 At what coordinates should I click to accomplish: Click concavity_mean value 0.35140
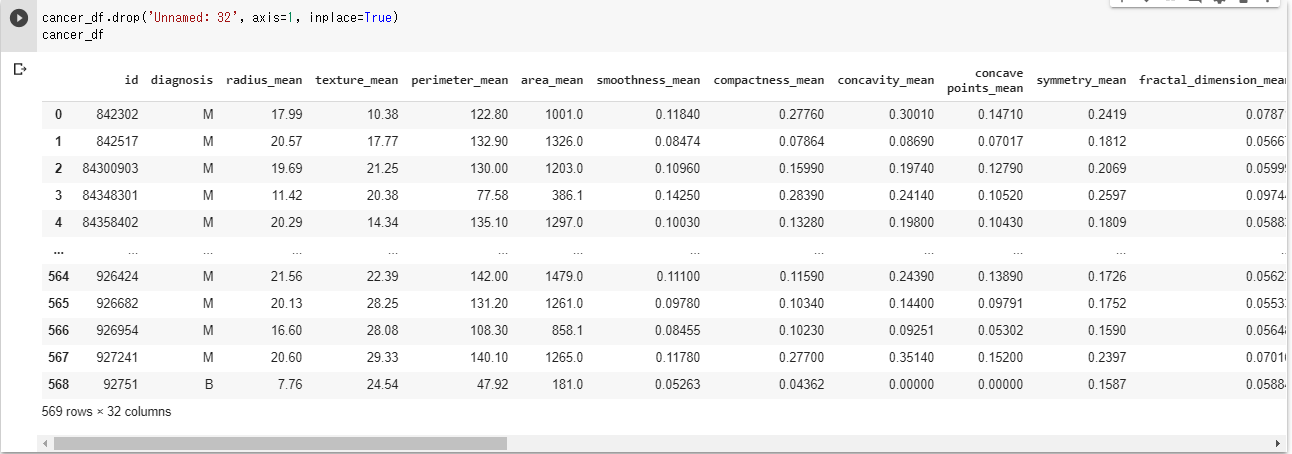pos(912,357)
